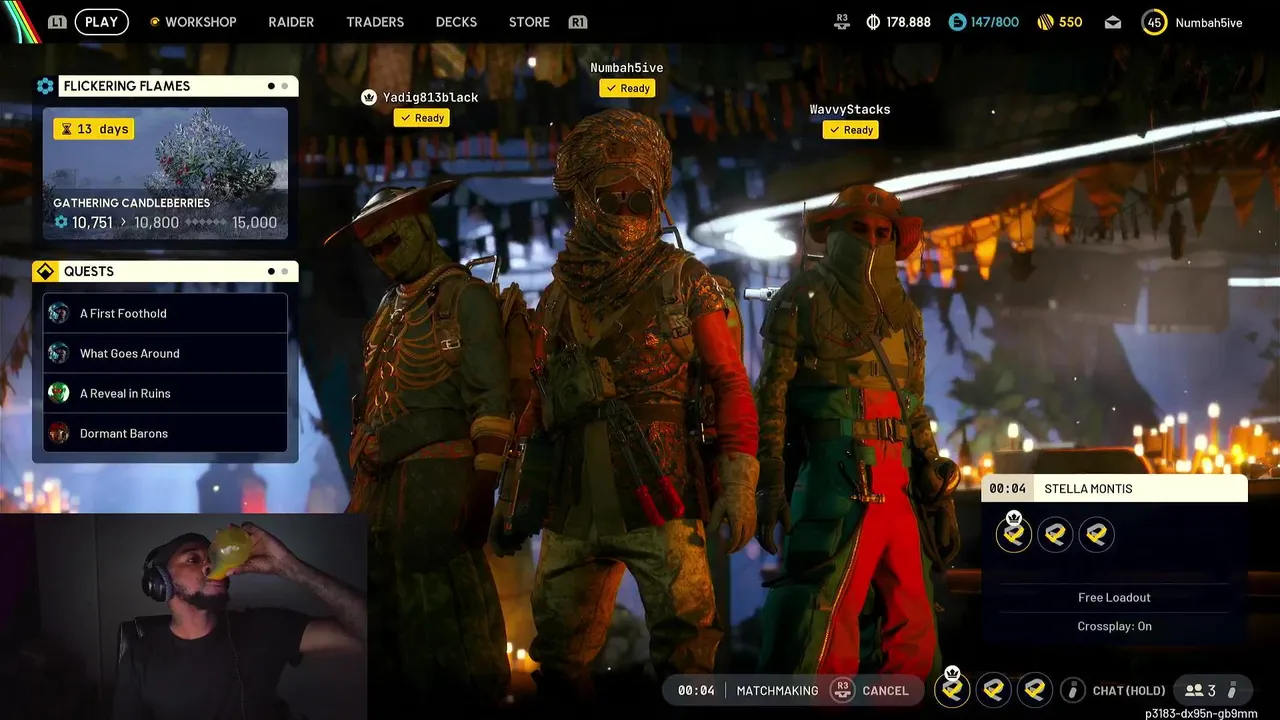The height and width of the screenshot is (720, 1280).
Task: Open the party members count 3
Action: coord(1211,690)
